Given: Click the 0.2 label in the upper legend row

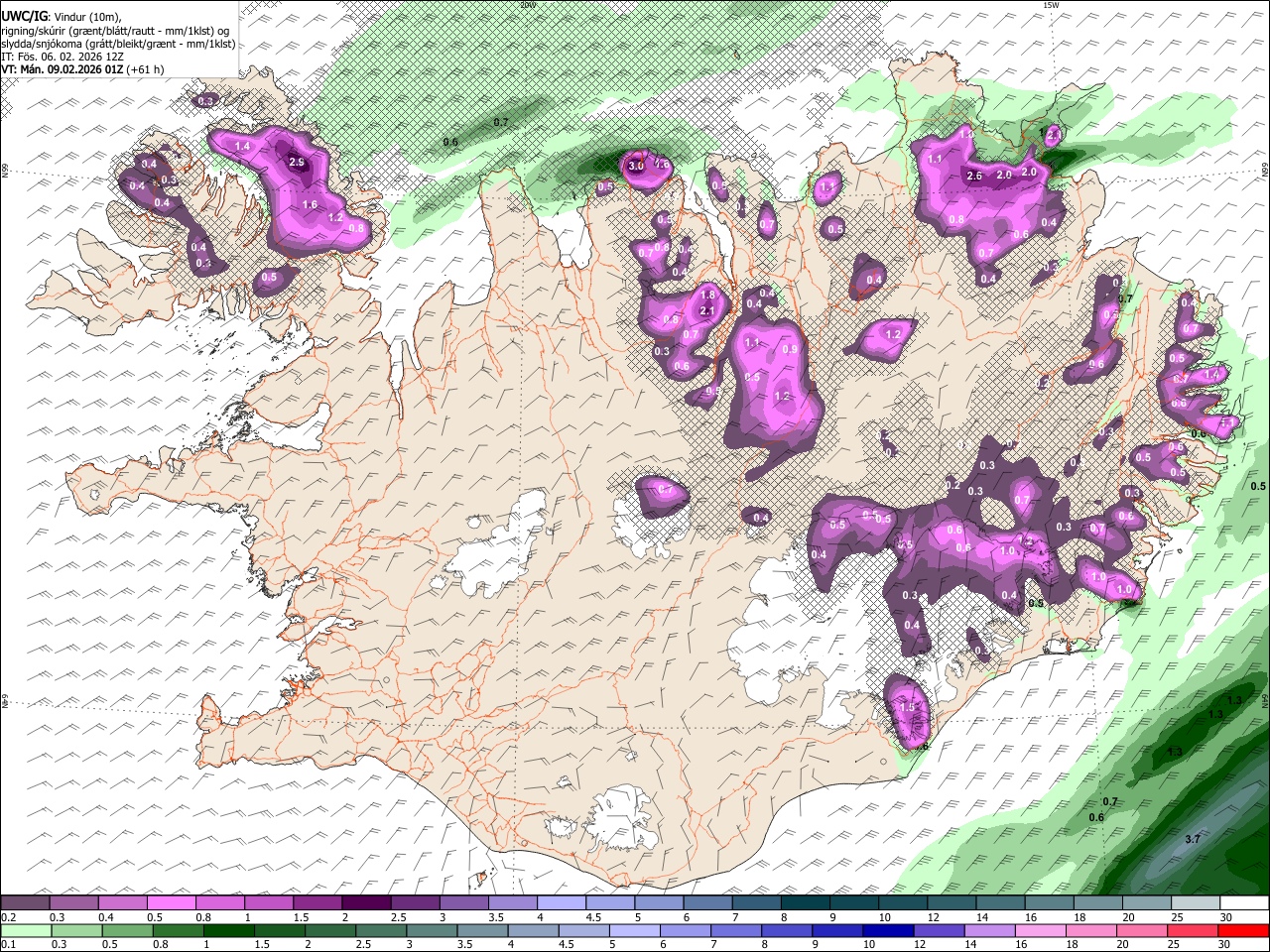Looking at the screenshot, I should tap(7, 917).
